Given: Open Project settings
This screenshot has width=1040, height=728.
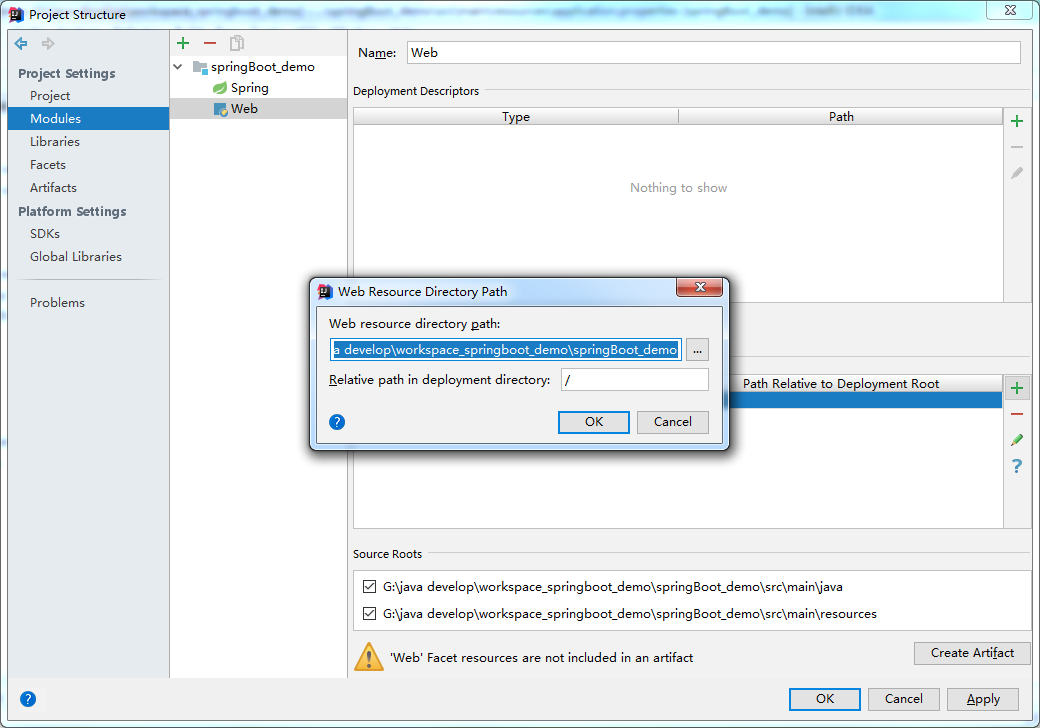Looking at the screenshot, I should point(50,95).
